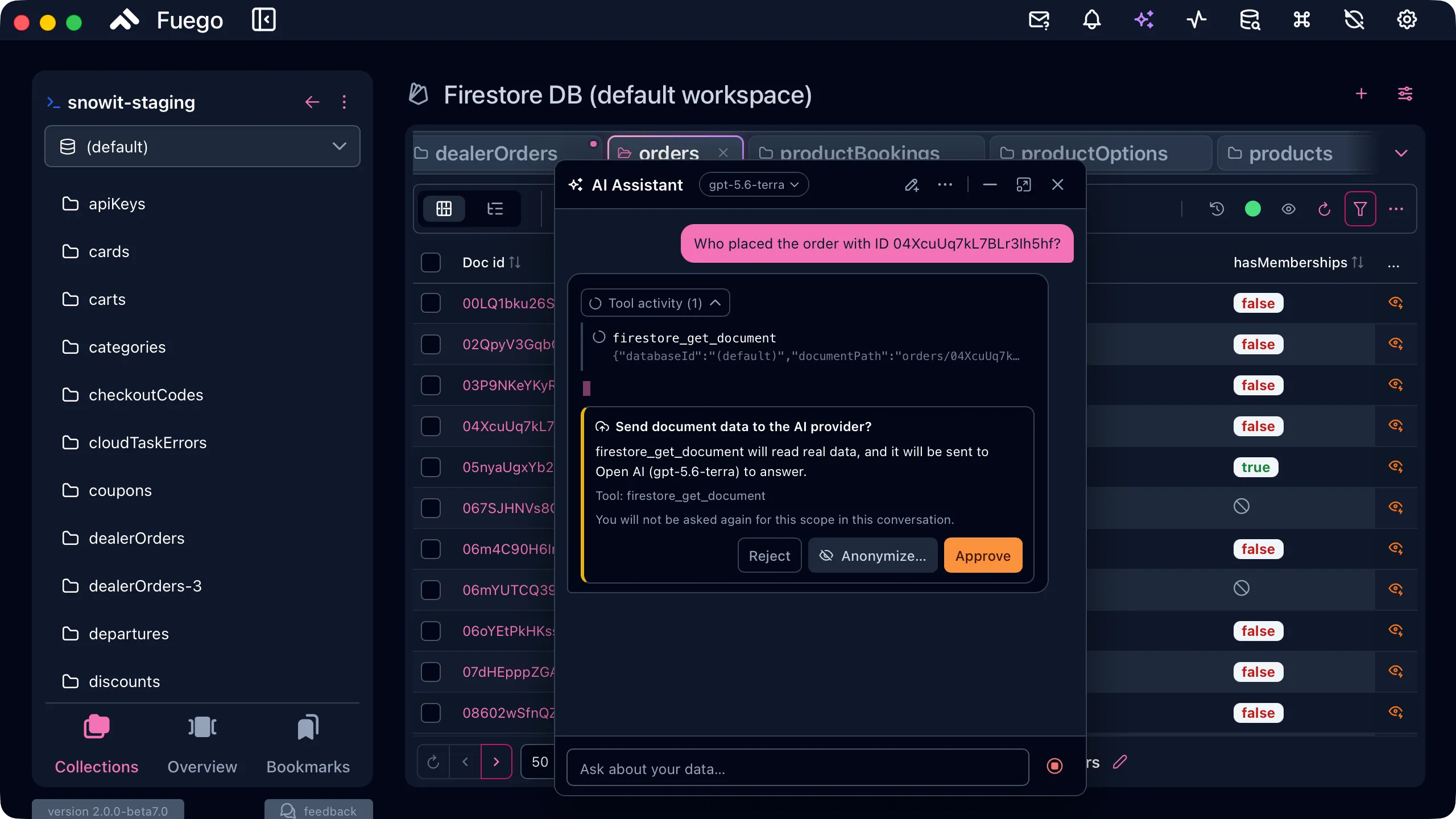Toggle the sidebar collapse icon next to Fuego
The width and height of the screenshot is (1456, 819).
pos(264,20)
